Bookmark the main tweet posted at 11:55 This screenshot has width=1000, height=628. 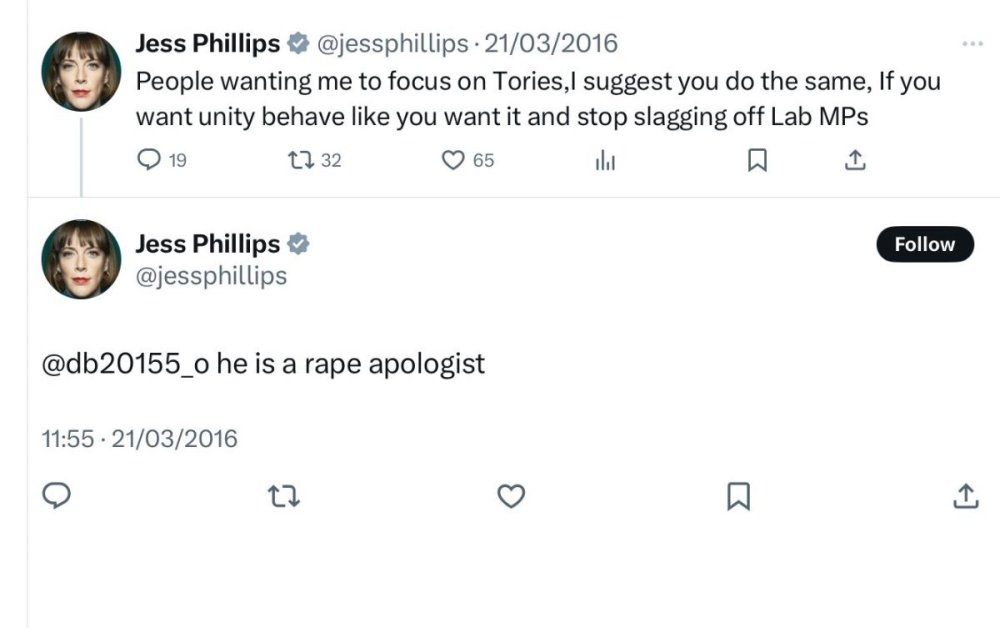738,495
